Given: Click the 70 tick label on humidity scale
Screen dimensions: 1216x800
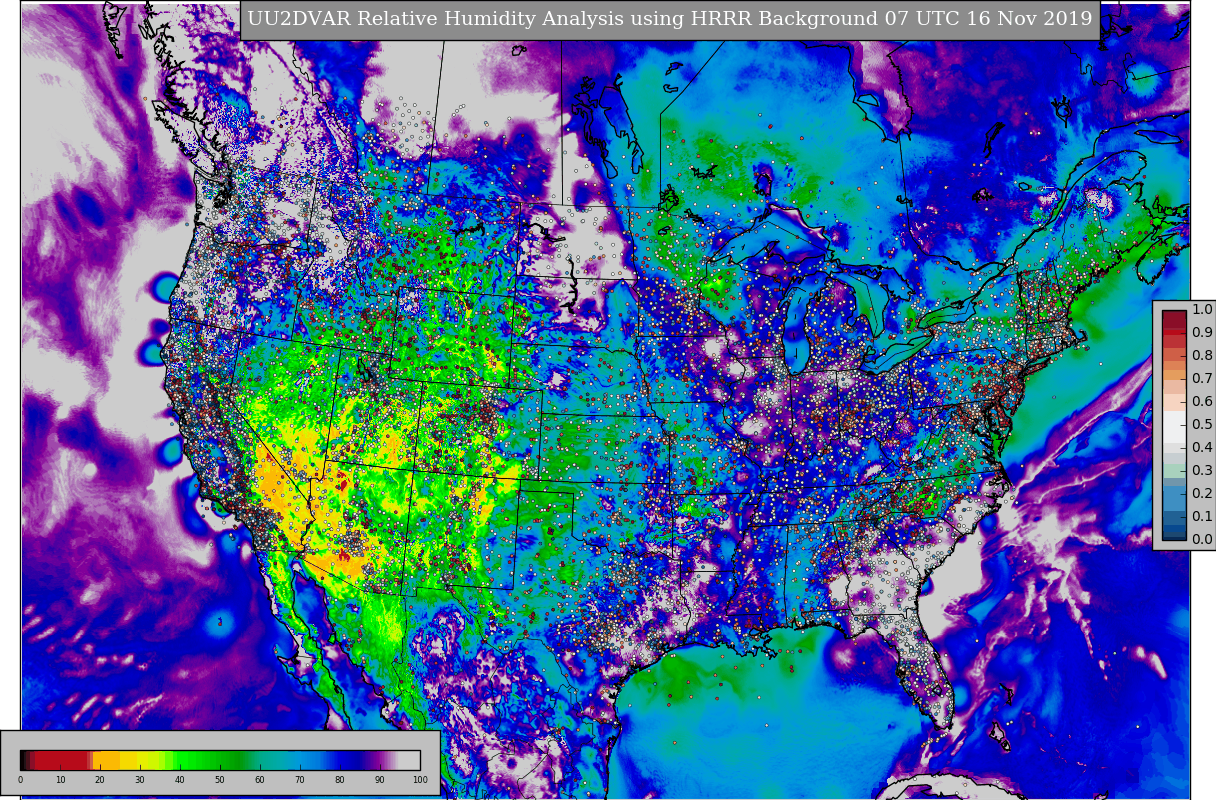Looking at the screenshot, I should (300, 780).
